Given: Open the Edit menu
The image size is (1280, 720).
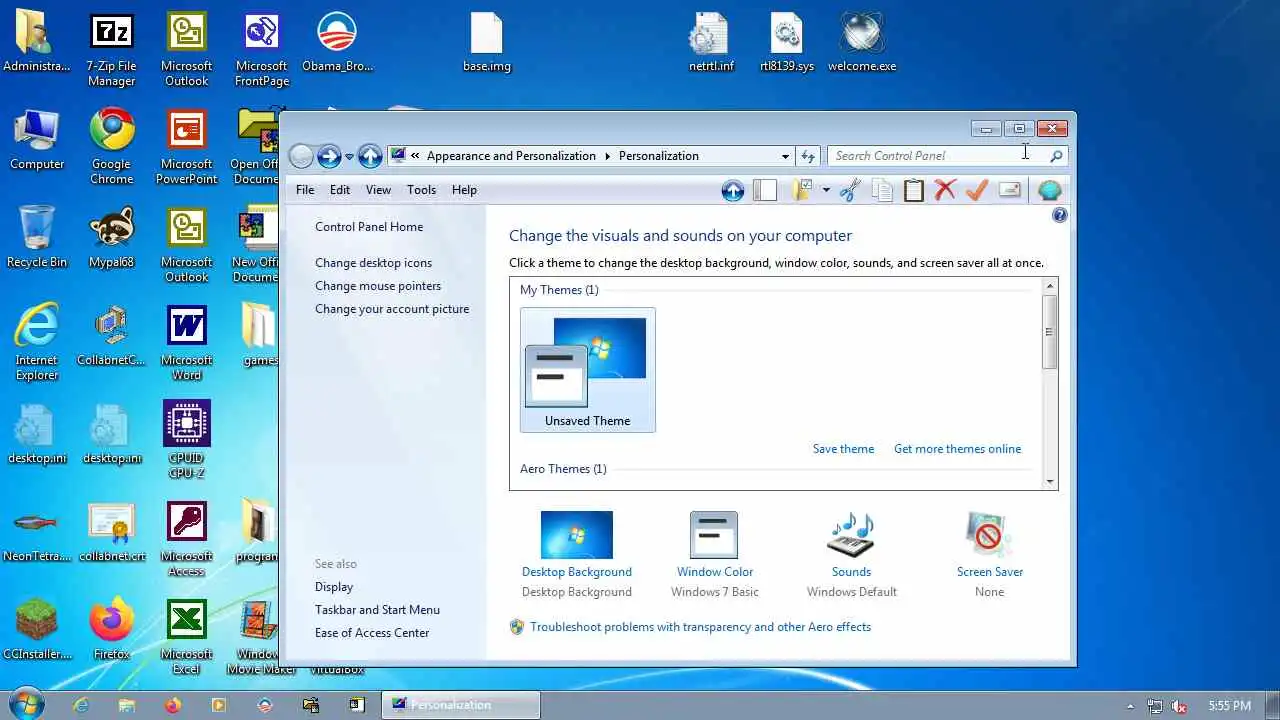Looking at the screenshot, I should click(x=340, y=190).
